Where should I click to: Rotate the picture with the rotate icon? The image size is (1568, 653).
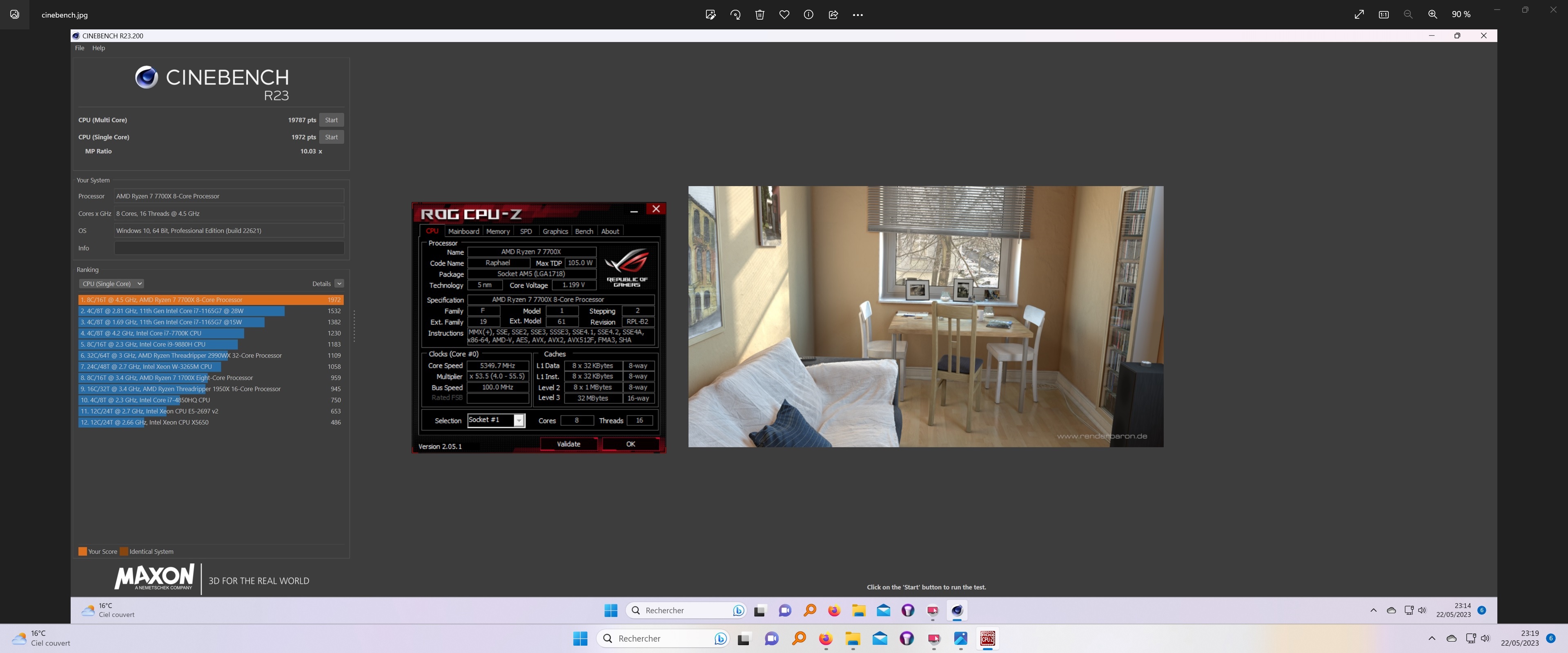click(x=735, y=15)
